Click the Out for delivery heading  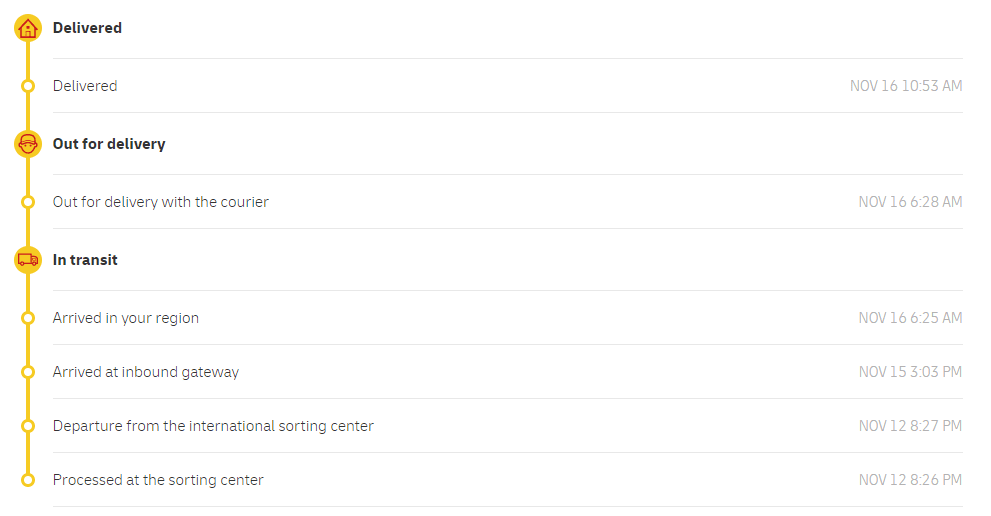(x=109, y=144)
